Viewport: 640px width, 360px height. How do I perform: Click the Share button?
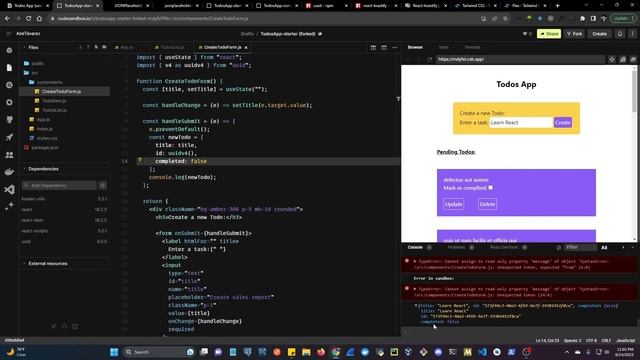[x=549, y=34]
